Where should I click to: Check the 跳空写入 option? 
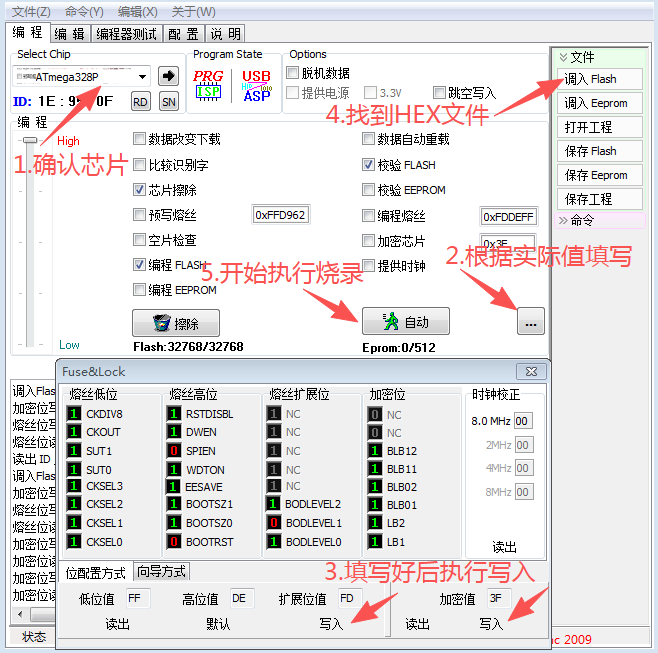(439, 92)
